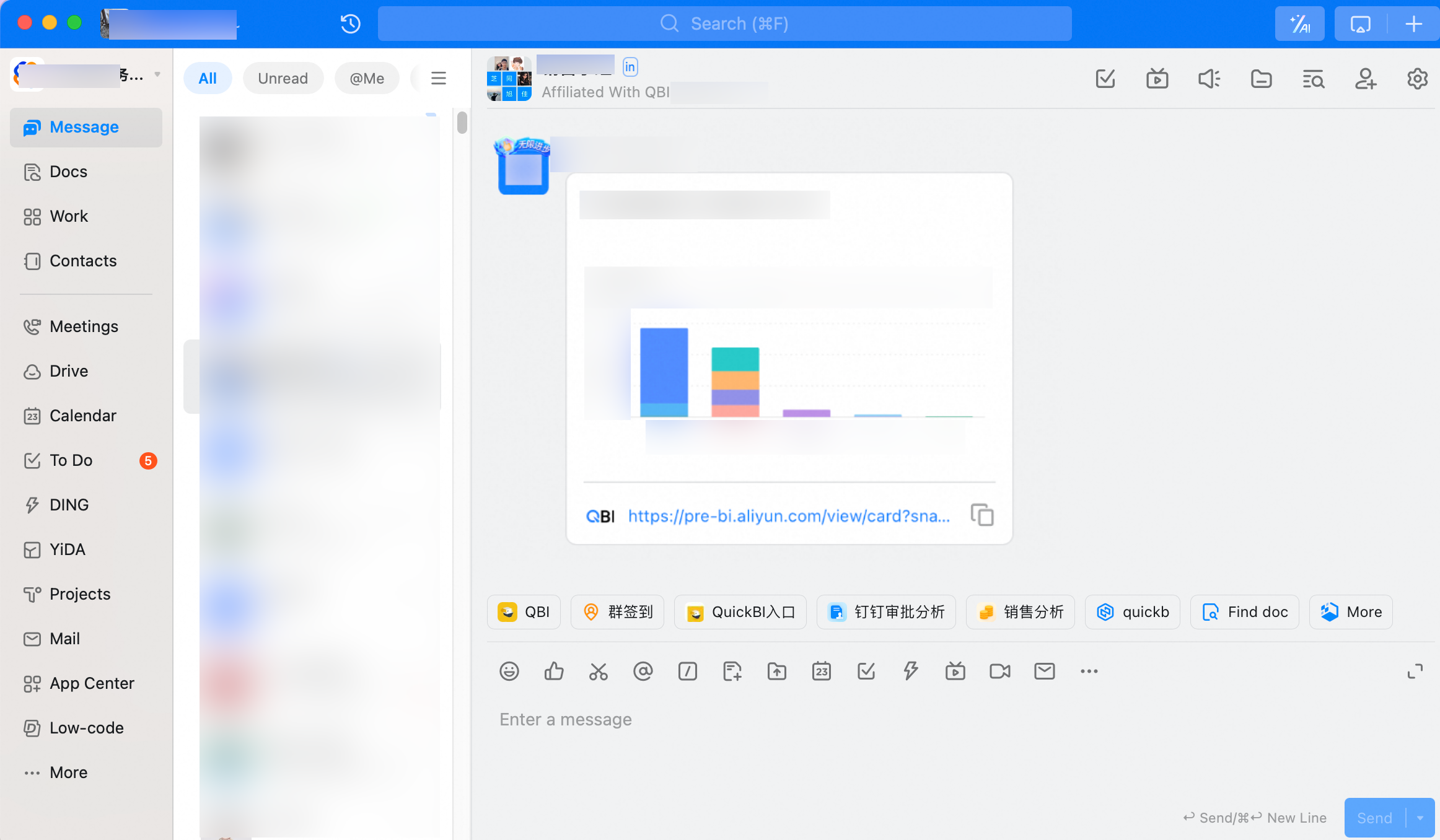Click the 销售分析 shortcut button
1440x840 pixels.
point(1020,612)
